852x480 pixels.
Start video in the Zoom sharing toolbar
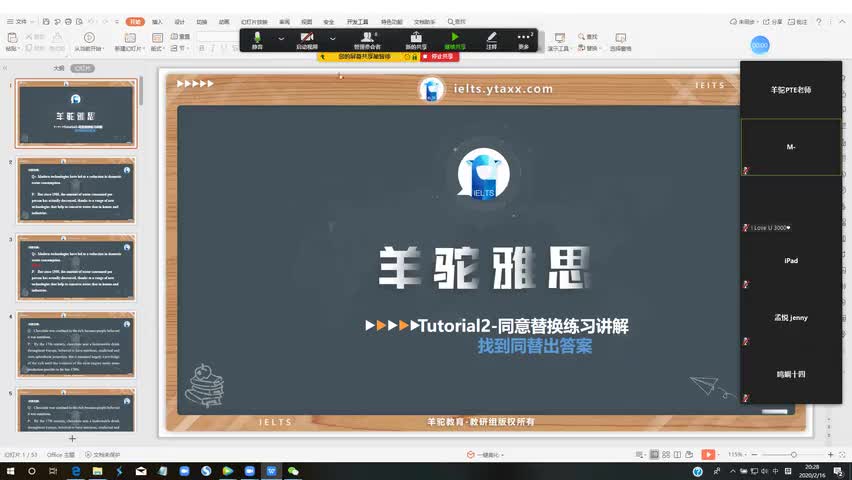click(x=306, y=40)
